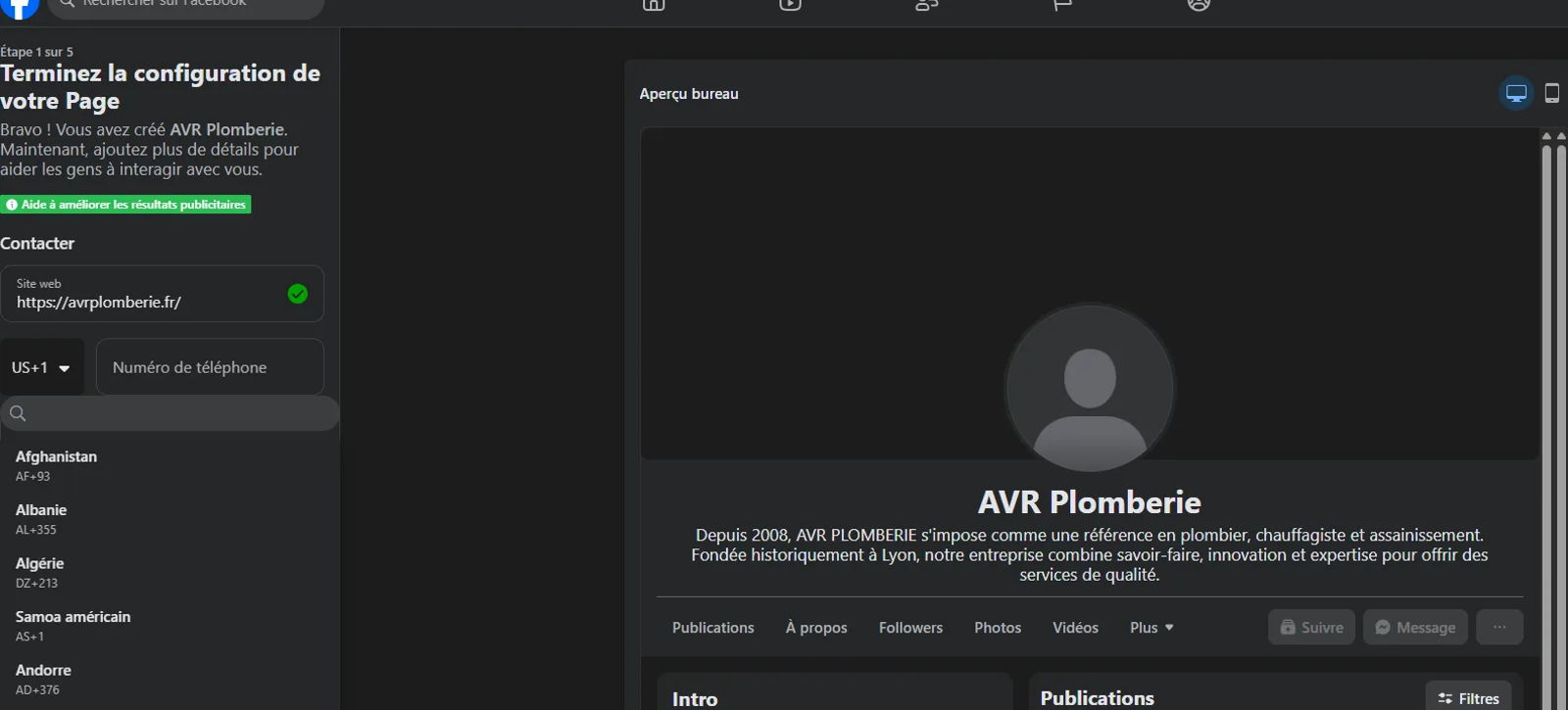
Task: Click the country search field
Action: (x=170, y=413)
